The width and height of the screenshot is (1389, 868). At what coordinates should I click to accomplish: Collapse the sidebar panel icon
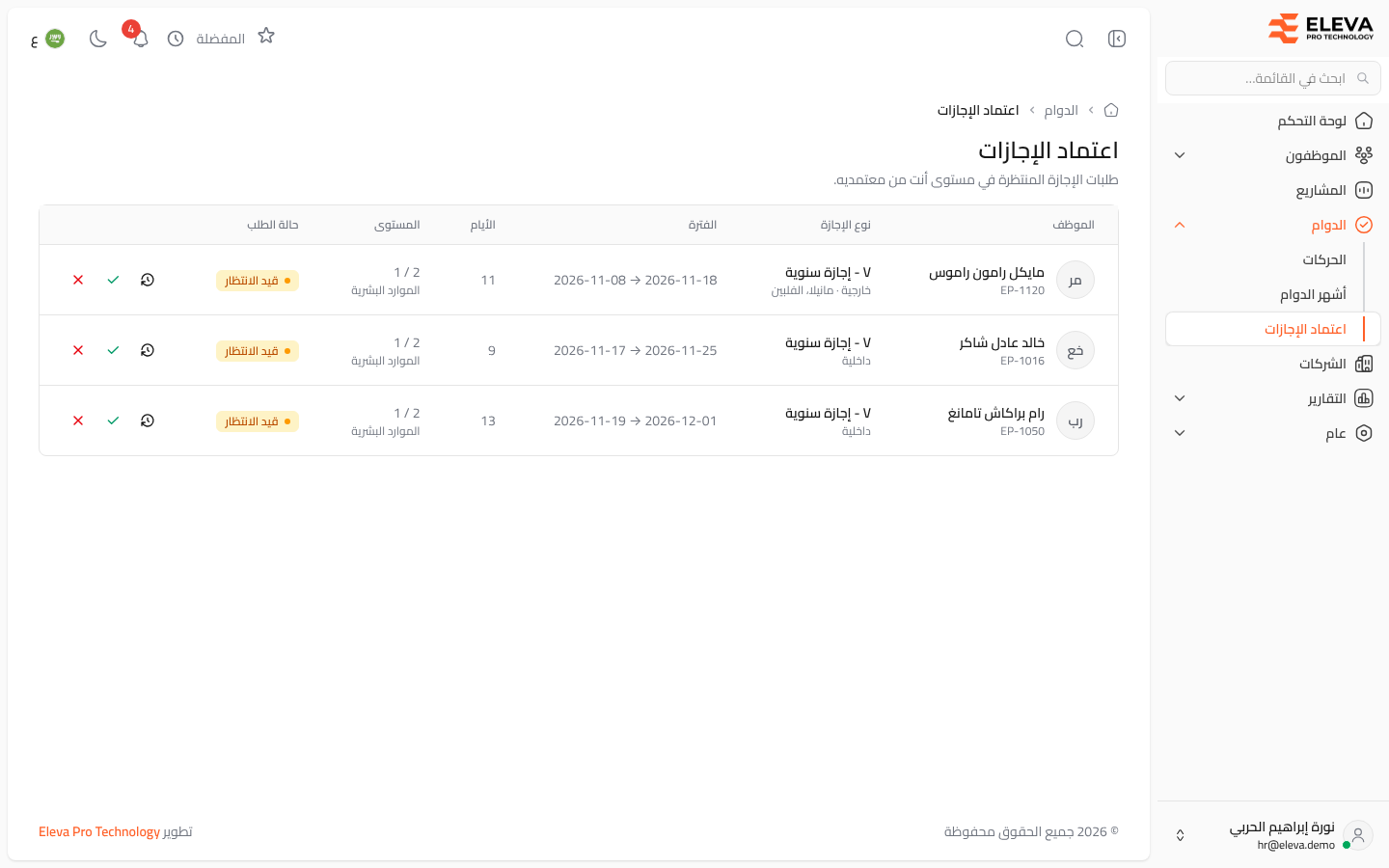(1117, 39)
